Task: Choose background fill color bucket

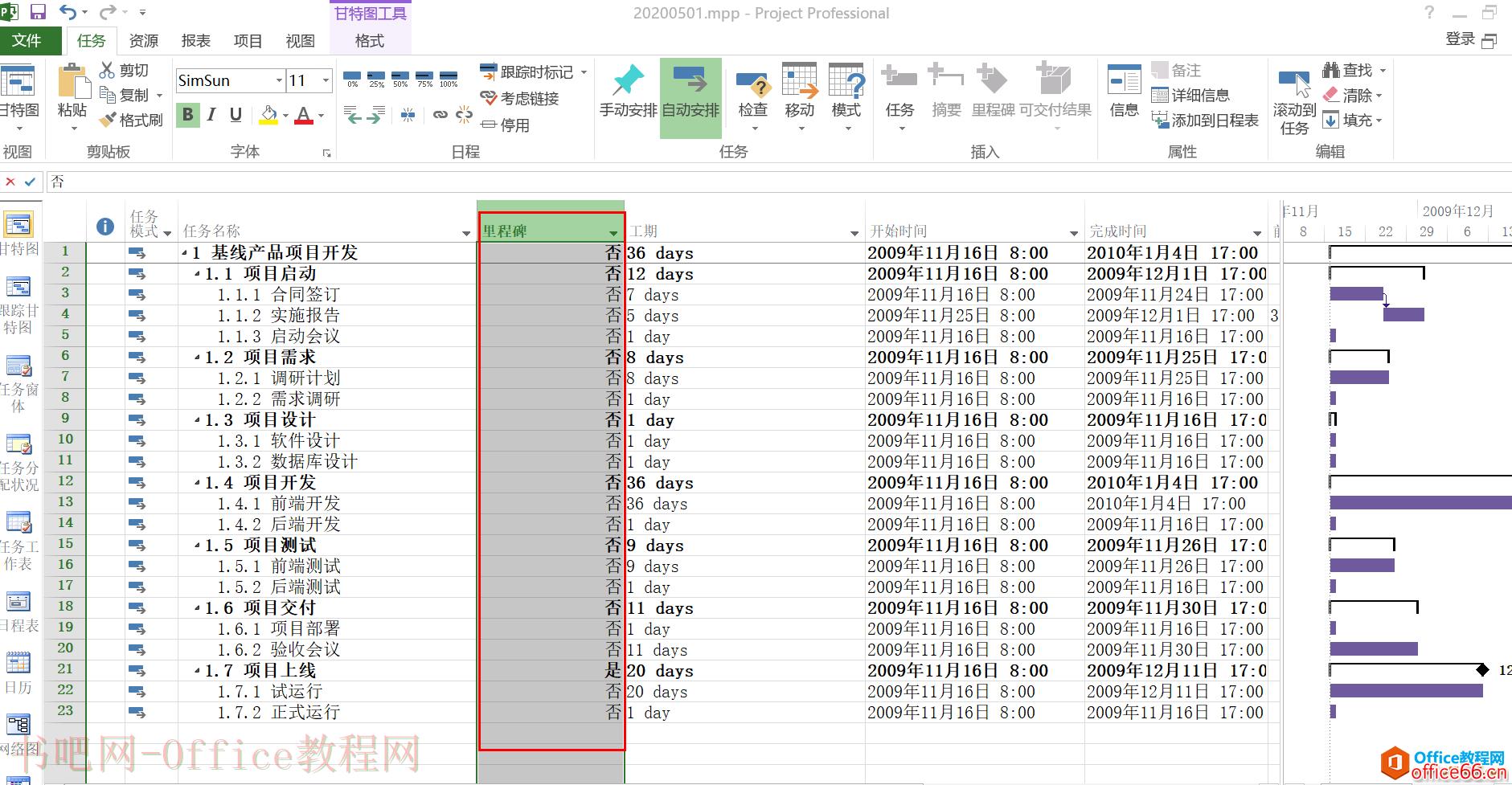Action: 269,115
